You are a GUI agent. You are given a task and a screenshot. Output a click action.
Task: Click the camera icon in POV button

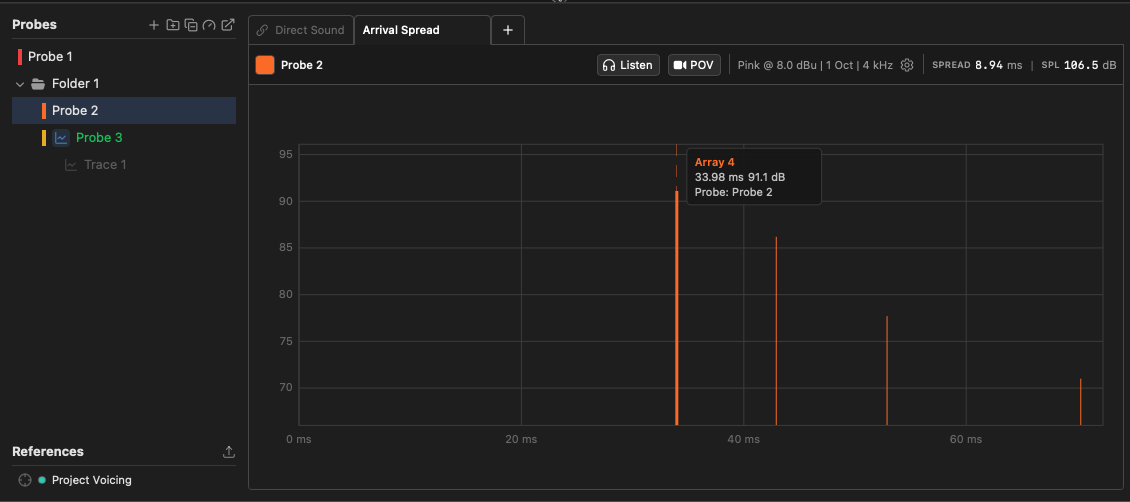[x=680, y=65]
